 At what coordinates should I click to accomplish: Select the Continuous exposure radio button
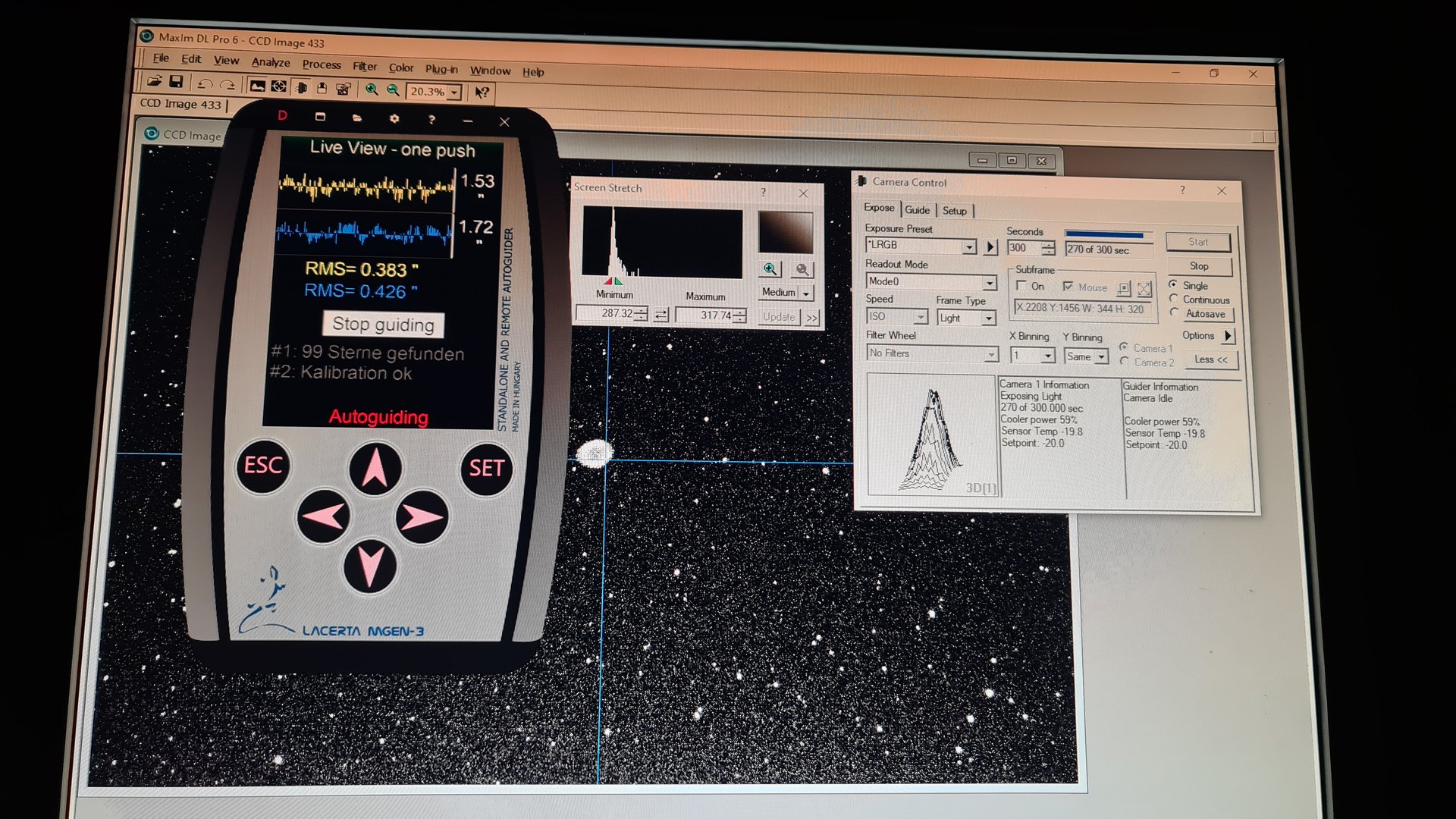point(1174,299)
